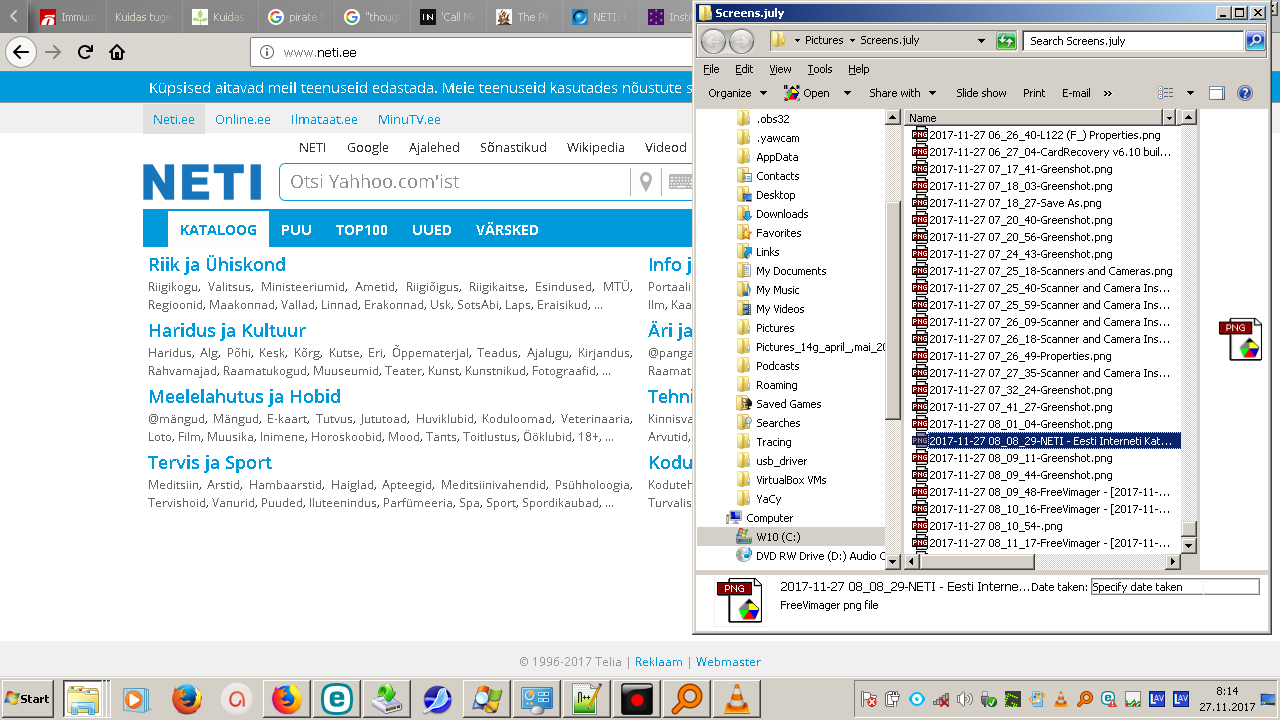
Task: Click the virtual keyboard icon in the NETI search box
Action: point(680,182)
